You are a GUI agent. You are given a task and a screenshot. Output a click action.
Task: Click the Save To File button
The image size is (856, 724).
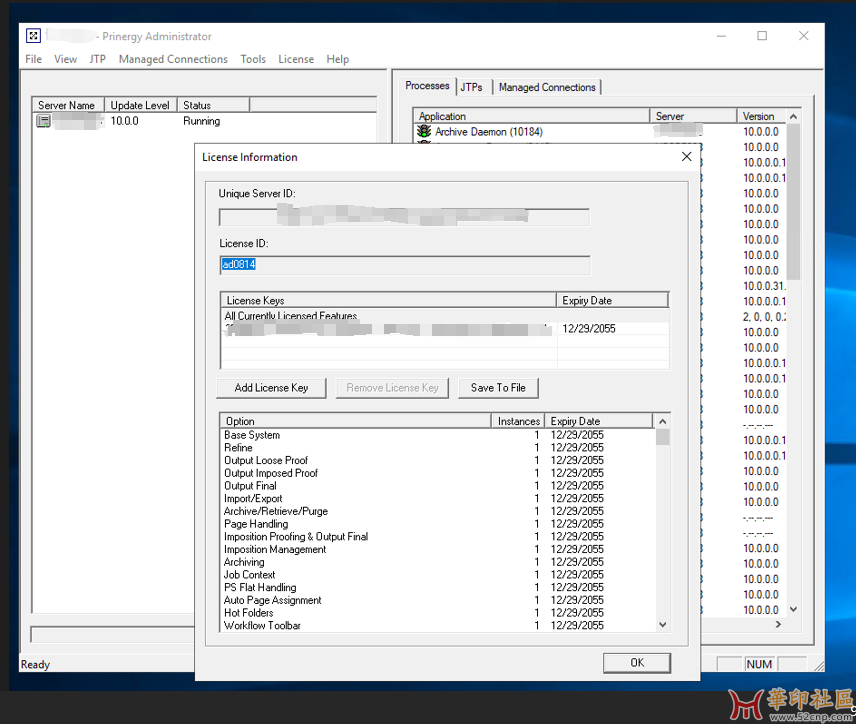click(498, 388)
